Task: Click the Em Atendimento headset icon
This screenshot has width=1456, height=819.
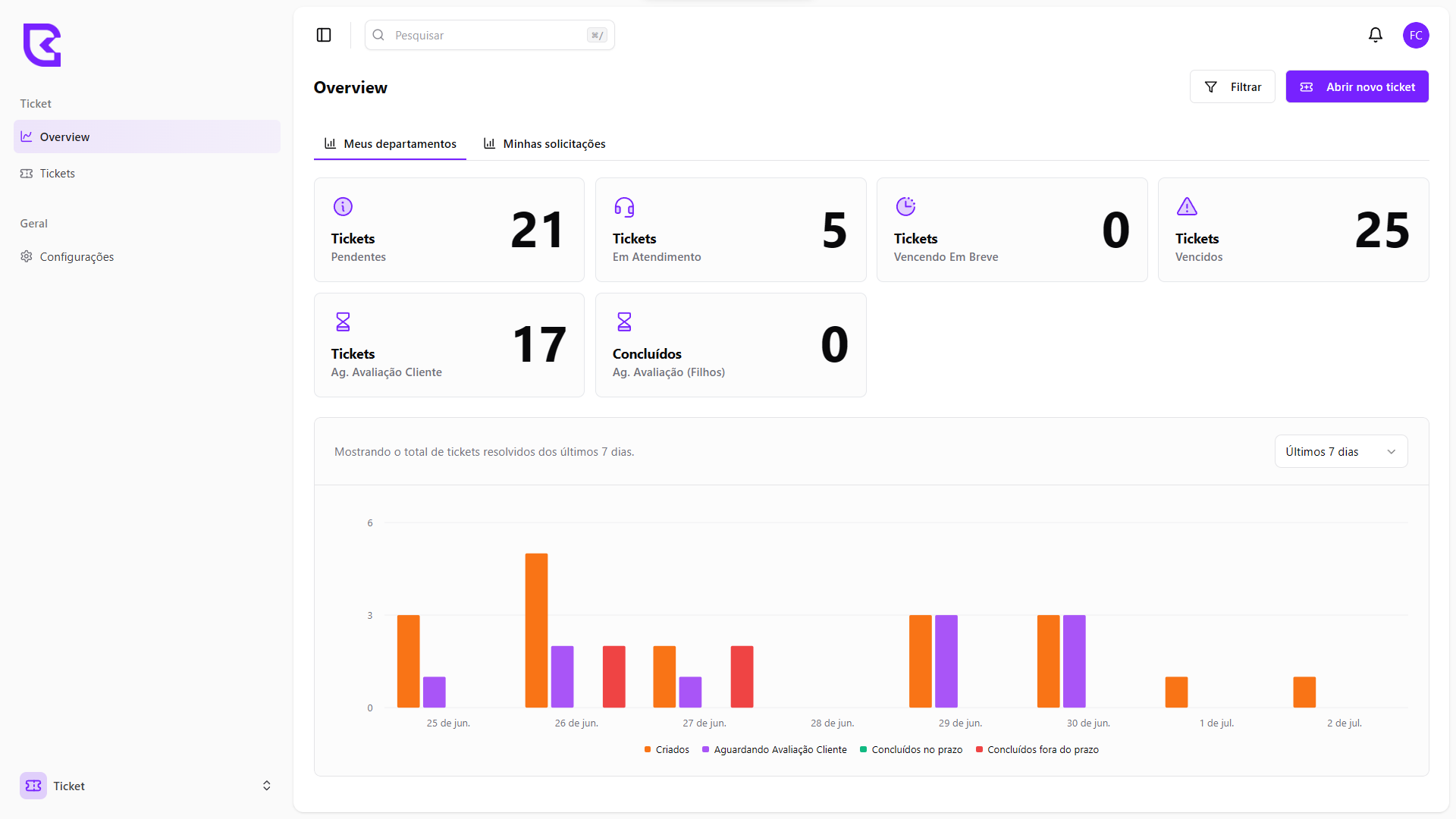Action: tap(624, 206)
